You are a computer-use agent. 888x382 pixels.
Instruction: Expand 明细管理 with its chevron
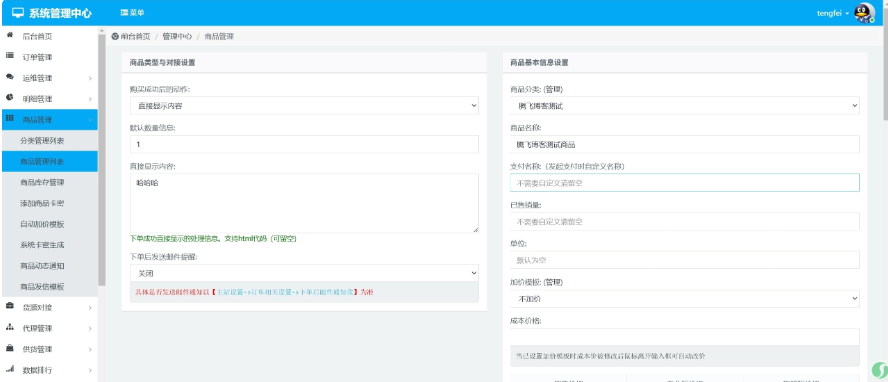coord(90,99)
